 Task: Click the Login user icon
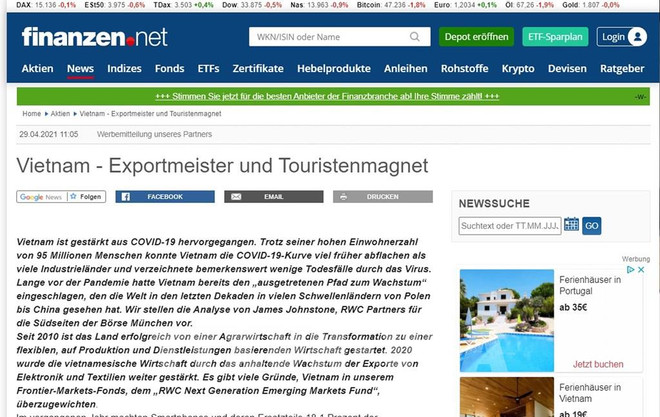click(x=639, y=37)
